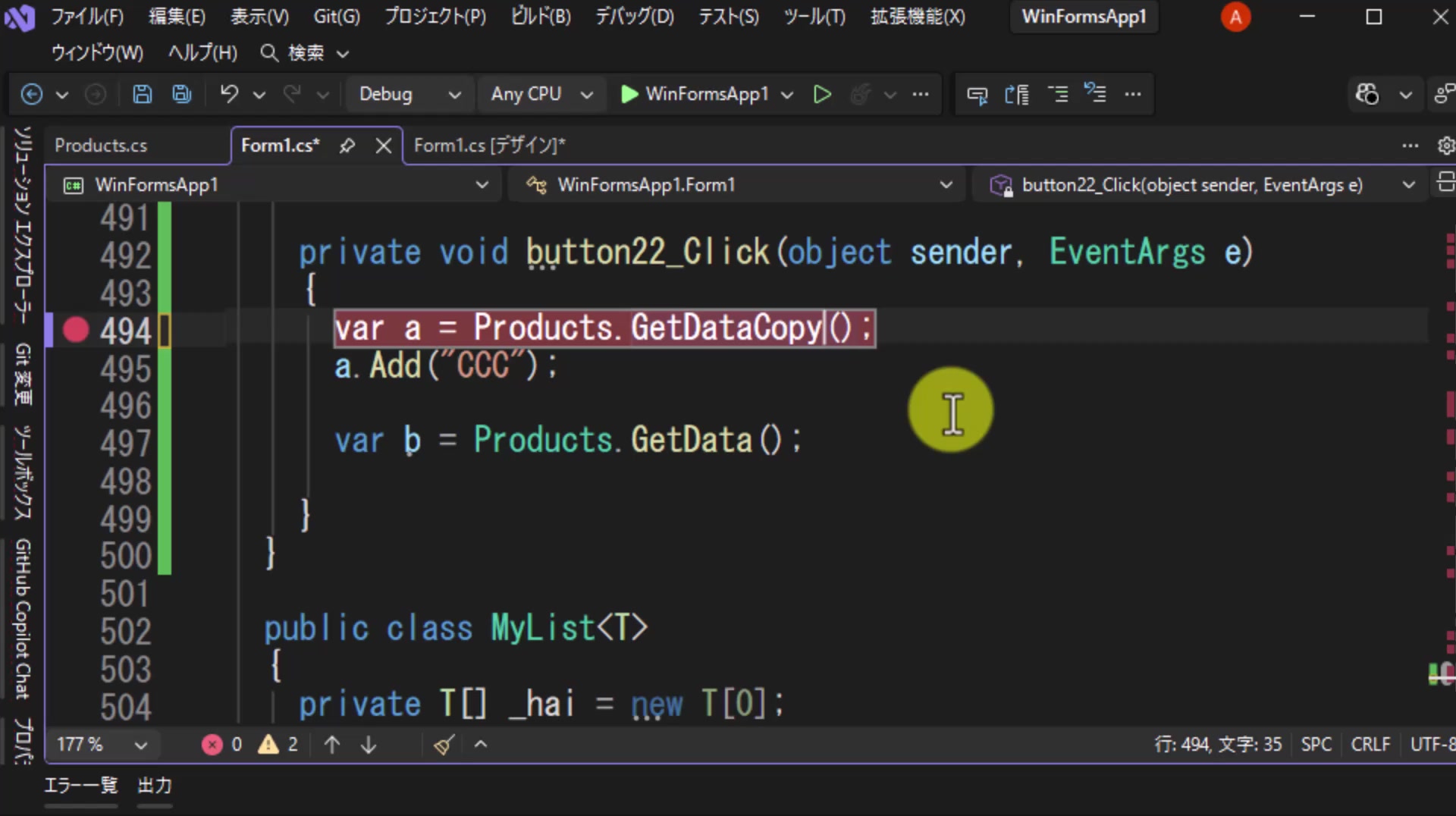Image resolution: width=1456 pixels, height=816 pixels.
Task: Go to previous issue up arrow
Action: 332,745
